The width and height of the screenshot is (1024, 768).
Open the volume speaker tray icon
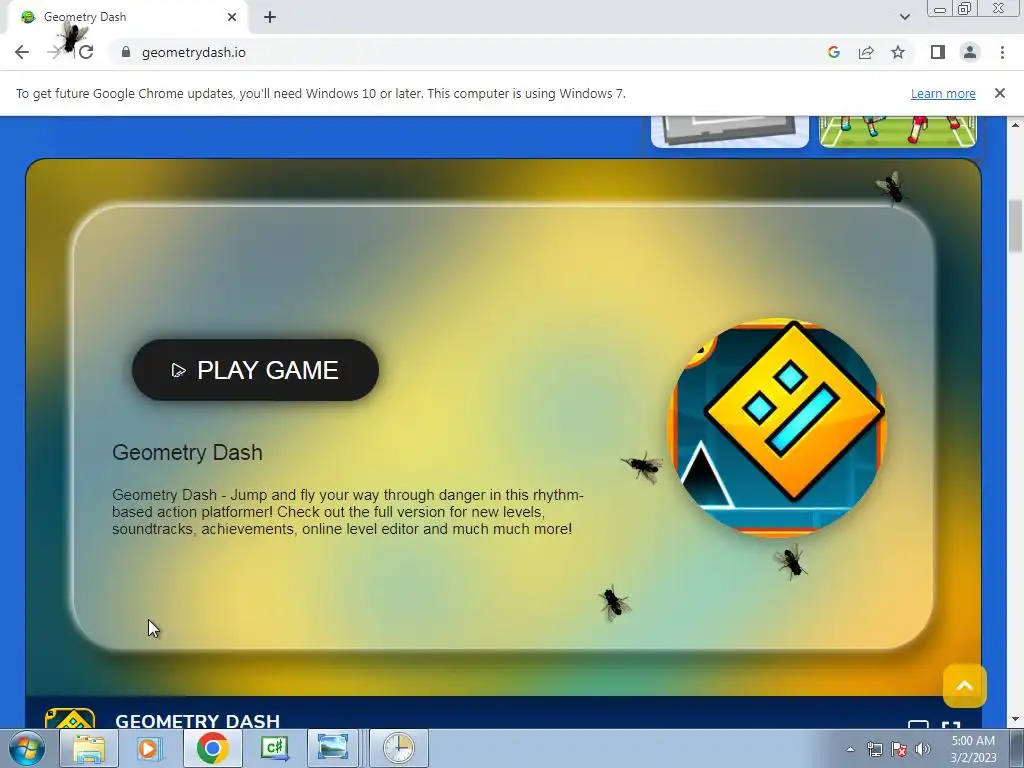923,749
